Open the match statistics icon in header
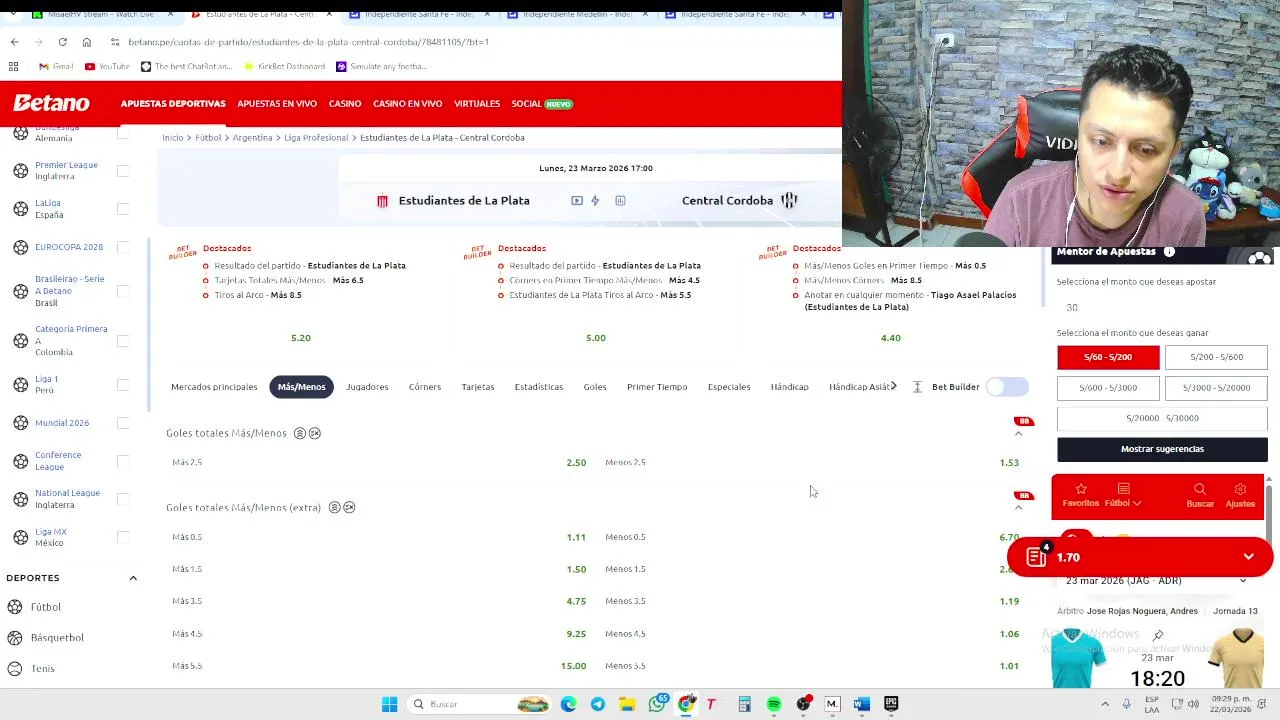 (x=620, y=201)
